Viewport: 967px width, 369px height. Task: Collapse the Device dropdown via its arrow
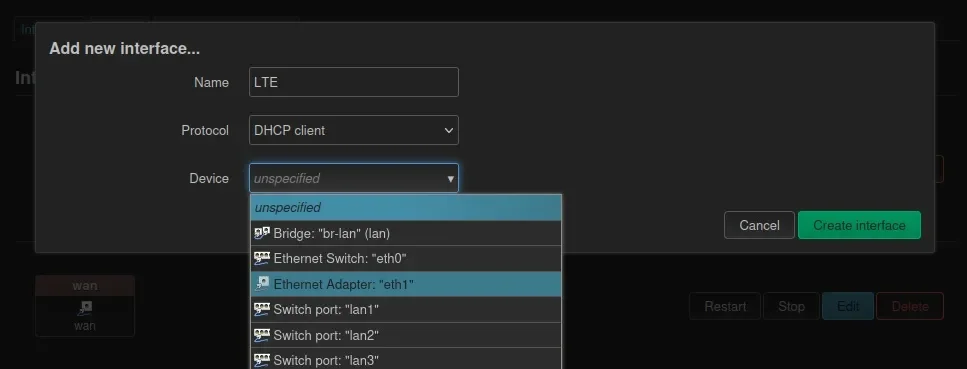(x=451, y=179)
